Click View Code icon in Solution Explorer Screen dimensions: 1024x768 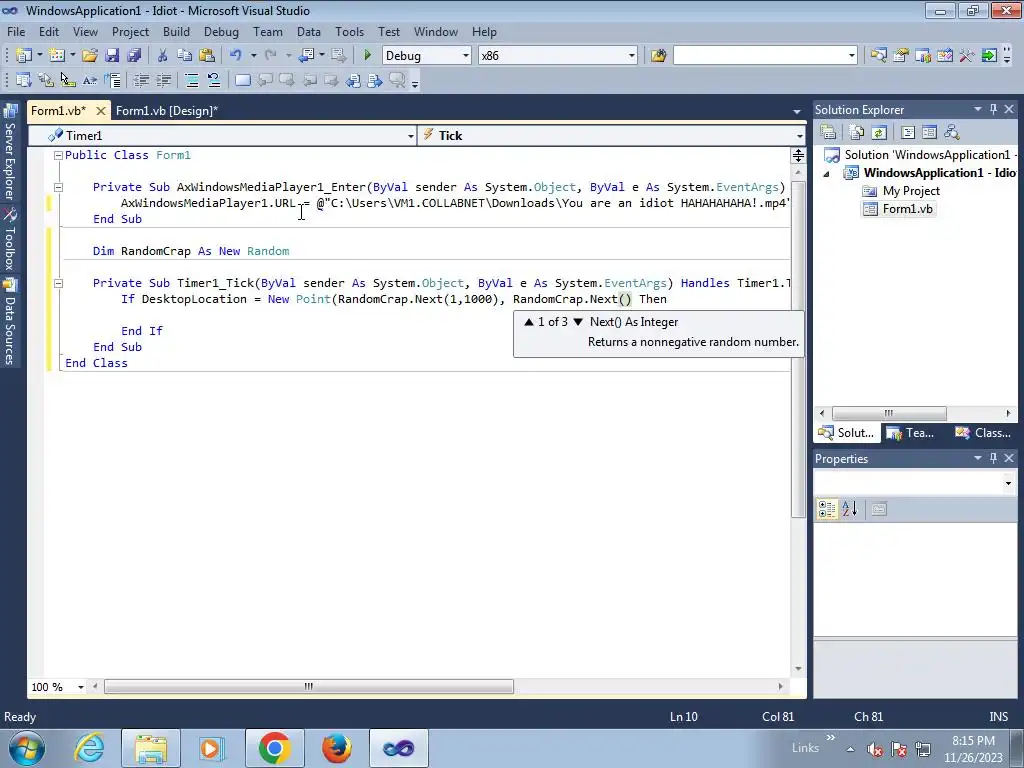908,133
